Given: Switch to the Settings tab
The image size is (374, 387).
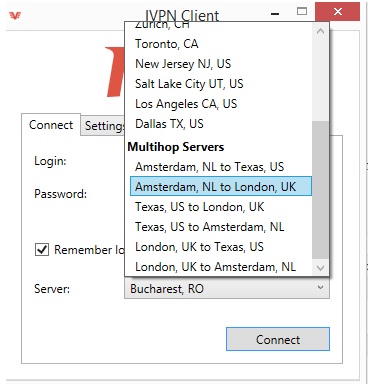Looking at the screenshot, I should (x=104, y=126).
